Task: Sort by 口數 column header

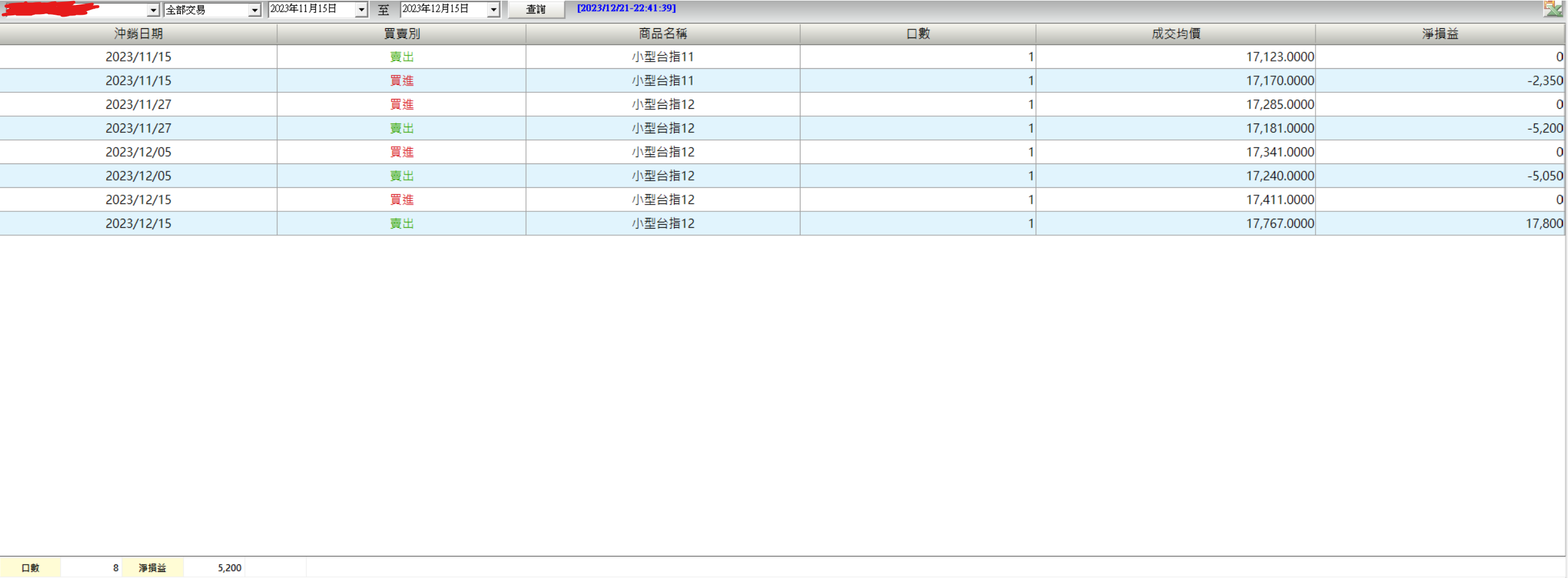Action: coord(918,34)
